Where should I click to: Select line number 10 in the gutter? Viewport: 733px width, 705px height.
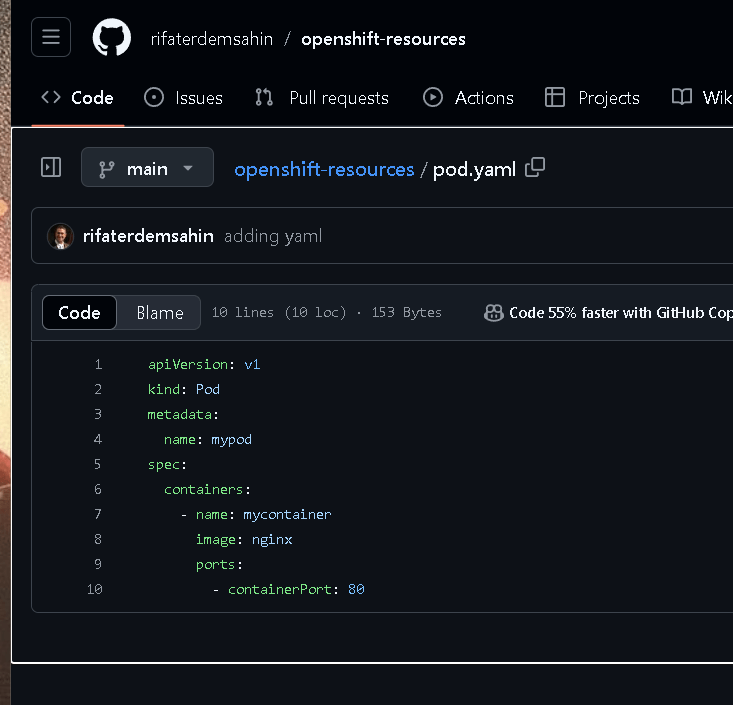[x=94, y=589]
